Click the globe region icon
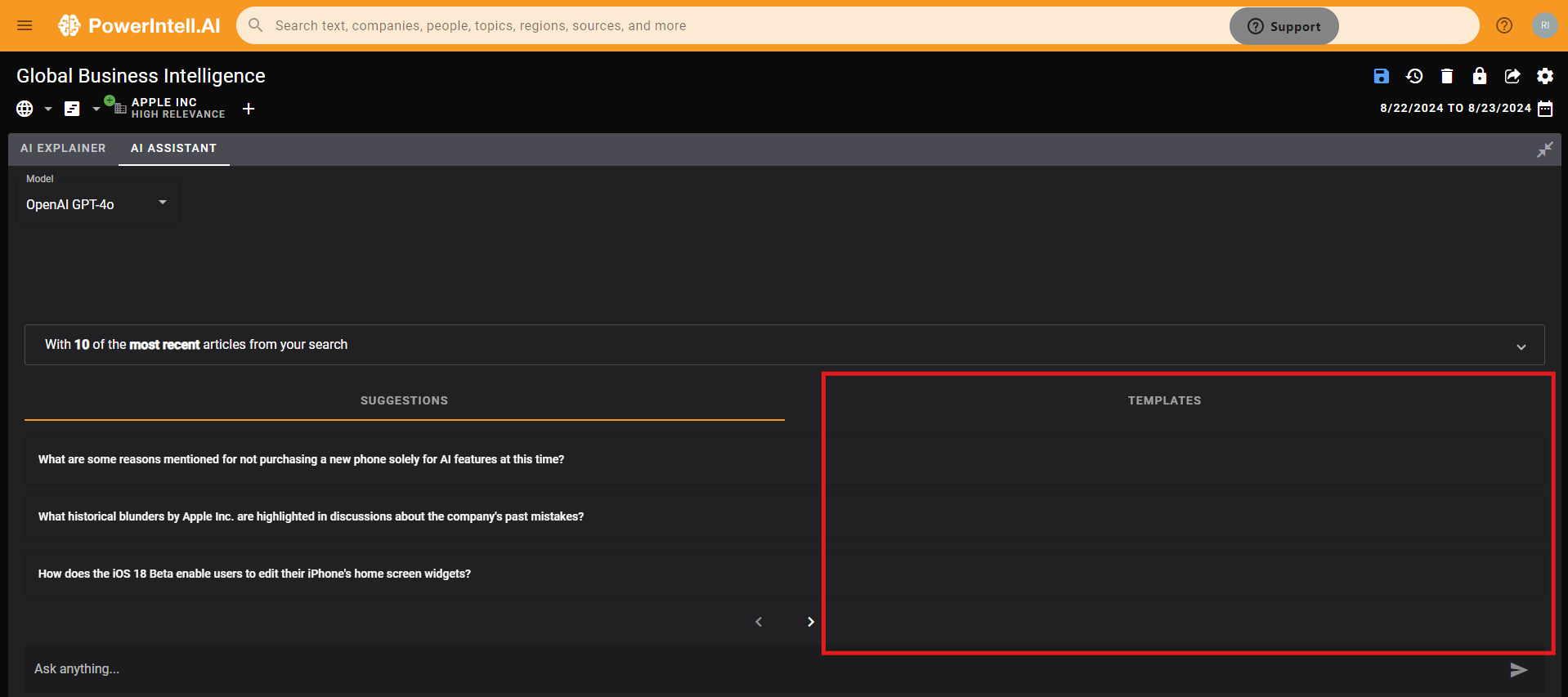This screenshot has width=1568, height=697. (25, 109)
